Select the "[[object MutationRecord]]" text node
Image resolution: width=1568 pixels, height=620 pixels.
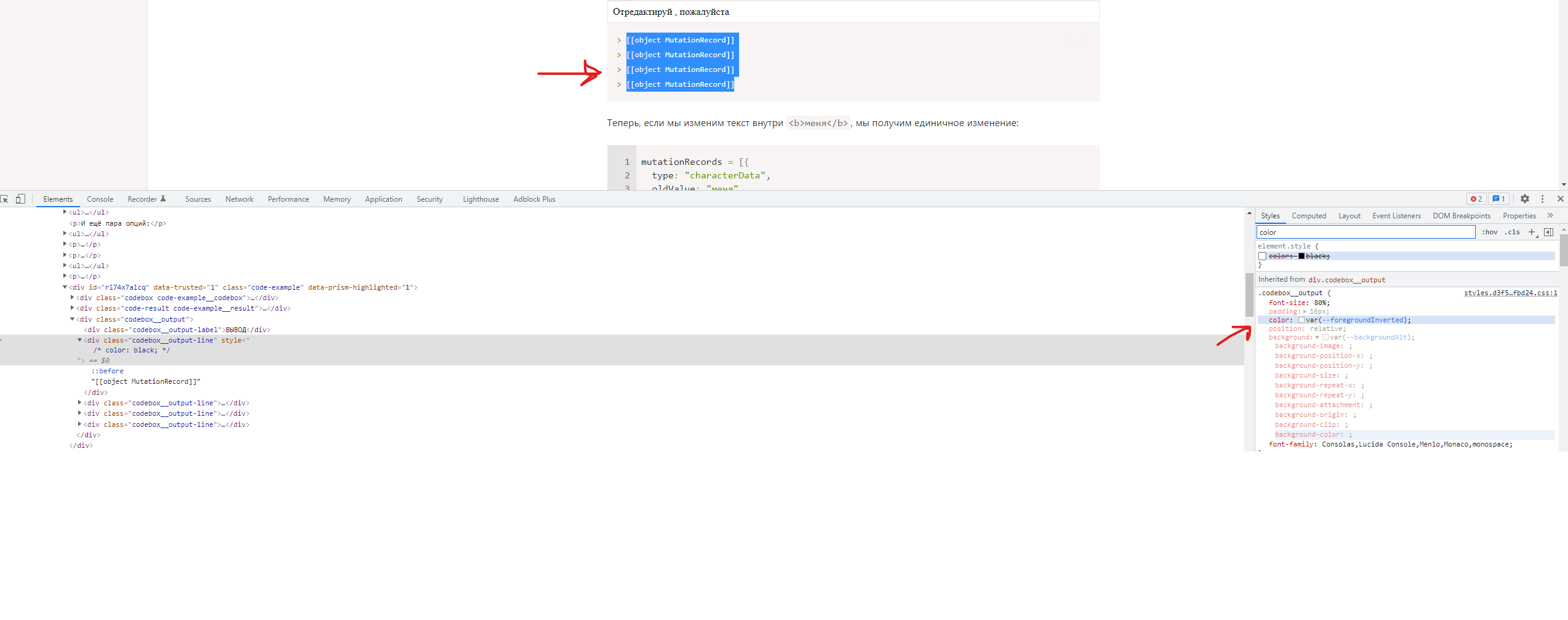(146, 381)
